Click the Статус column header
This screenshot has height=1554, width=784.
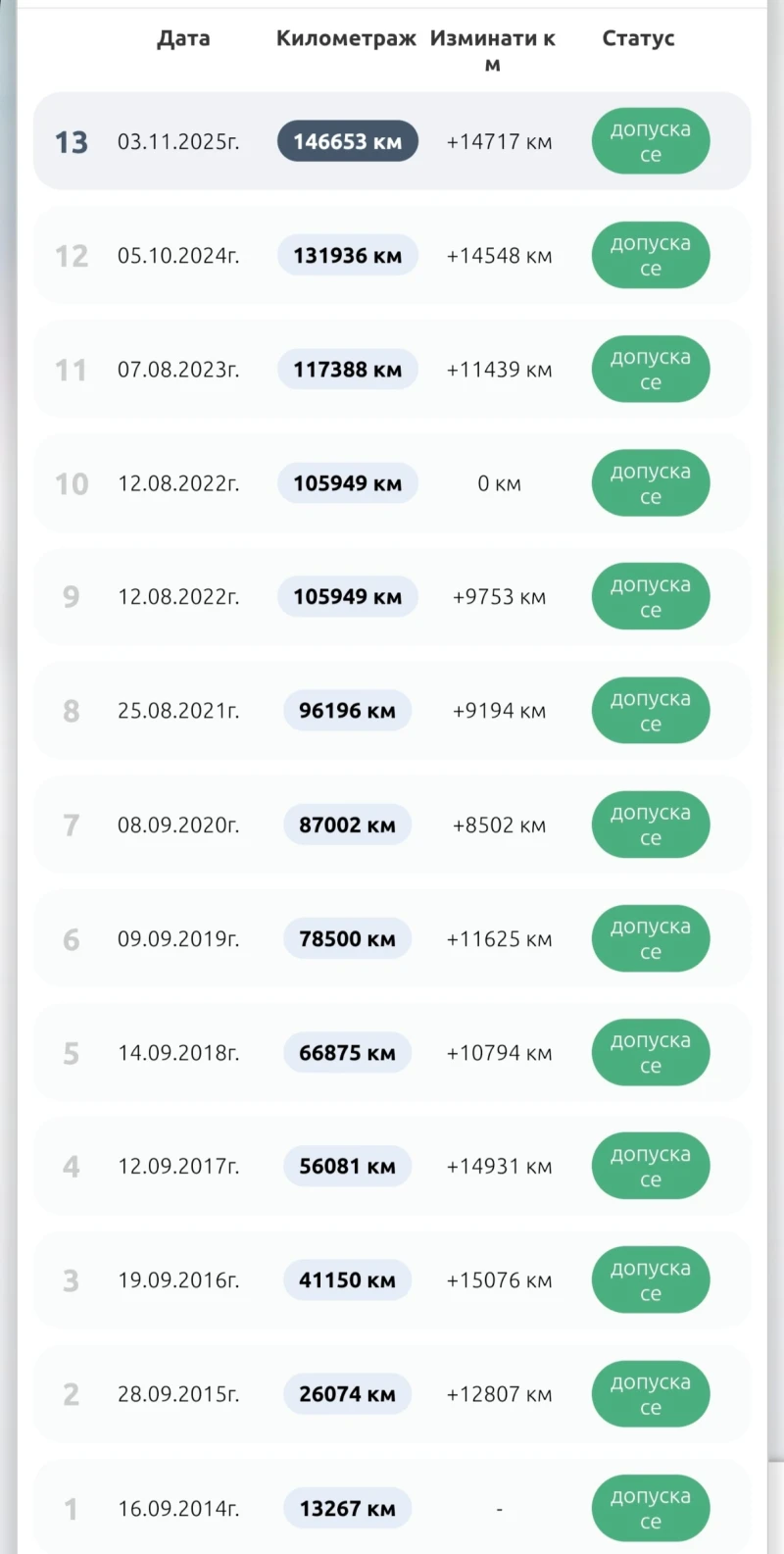(638, 38)
